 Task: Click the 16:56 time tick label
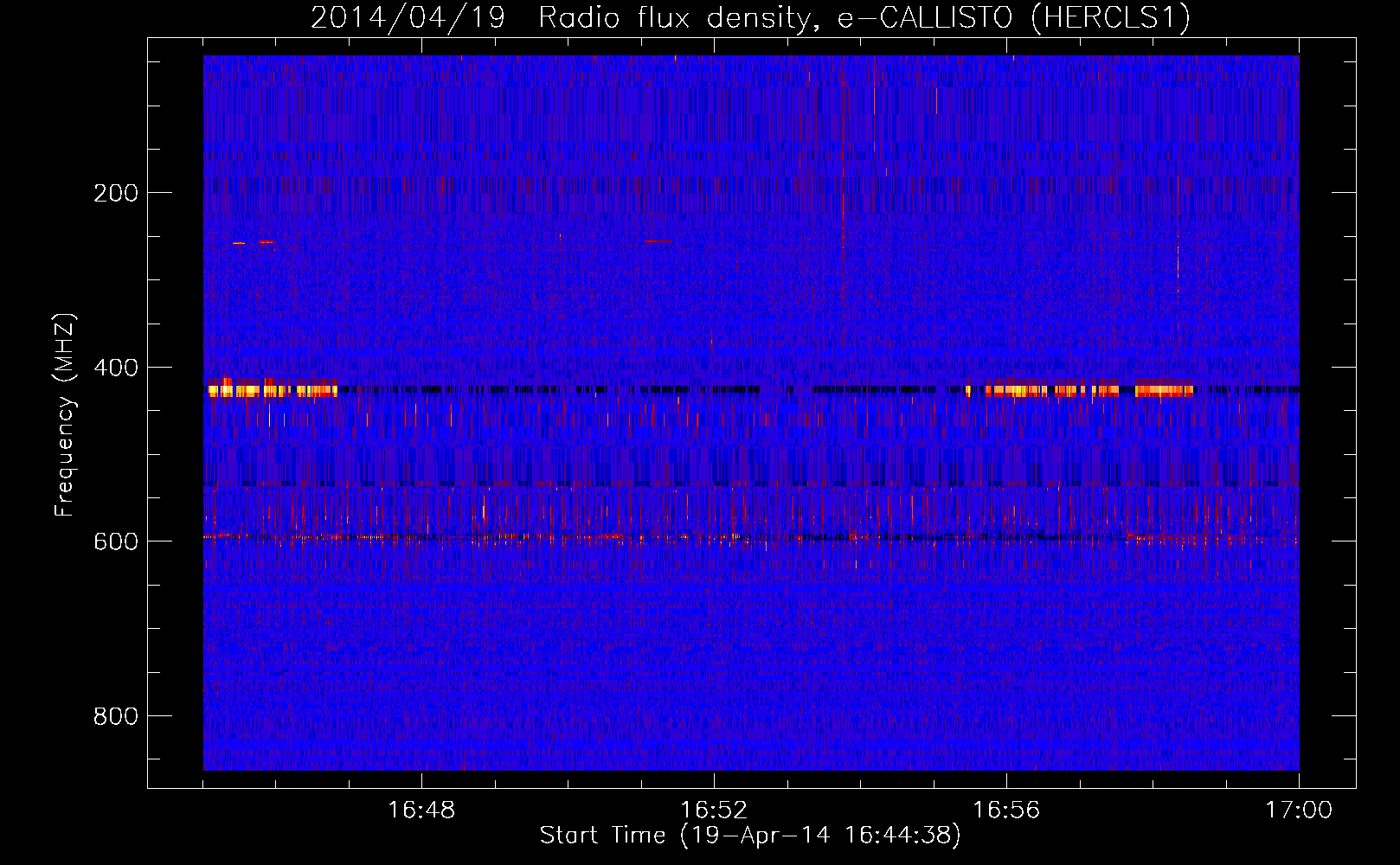pyautogui.click(x=1006, y=811)
